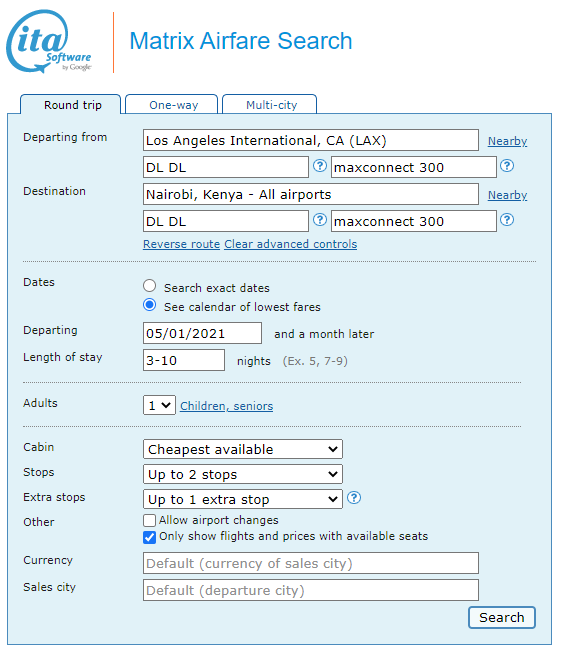Uncheck Only show flights with available seats

tap(150, 537)
